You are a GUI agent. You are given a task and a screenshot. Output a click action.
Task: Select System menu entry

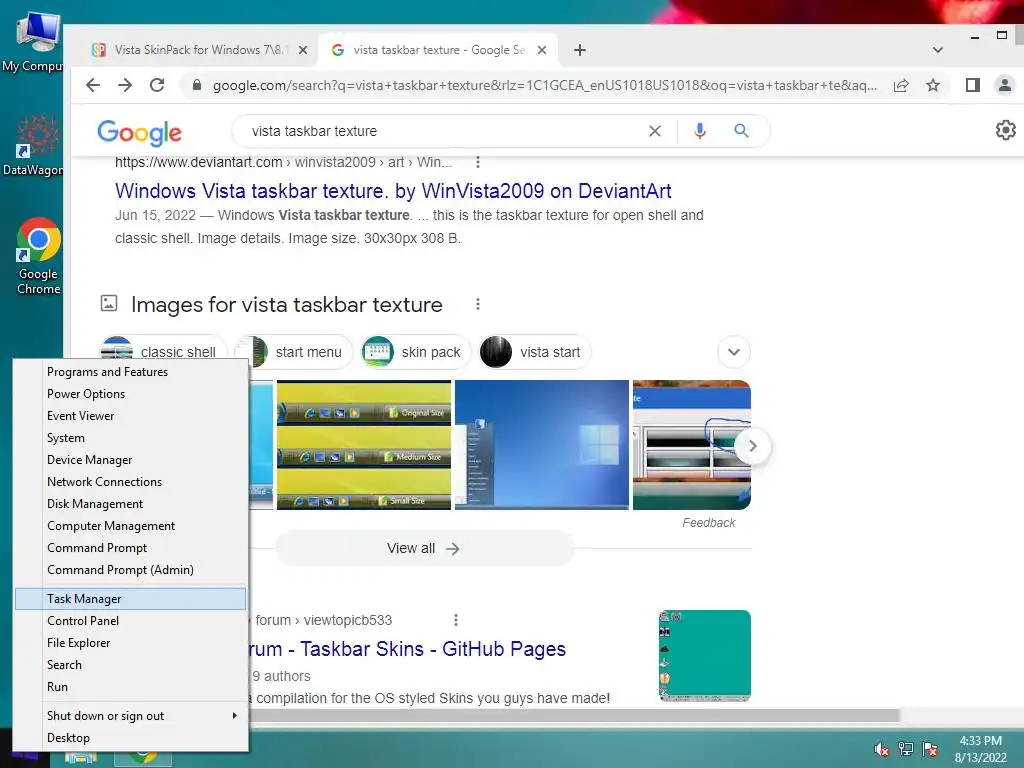[131, 438]
